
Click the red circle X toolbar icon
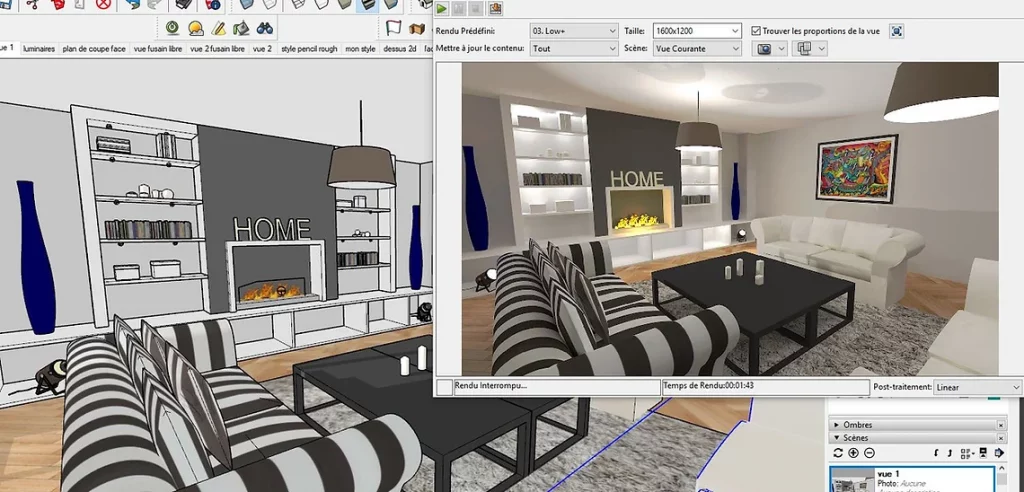tap(104, 5)
